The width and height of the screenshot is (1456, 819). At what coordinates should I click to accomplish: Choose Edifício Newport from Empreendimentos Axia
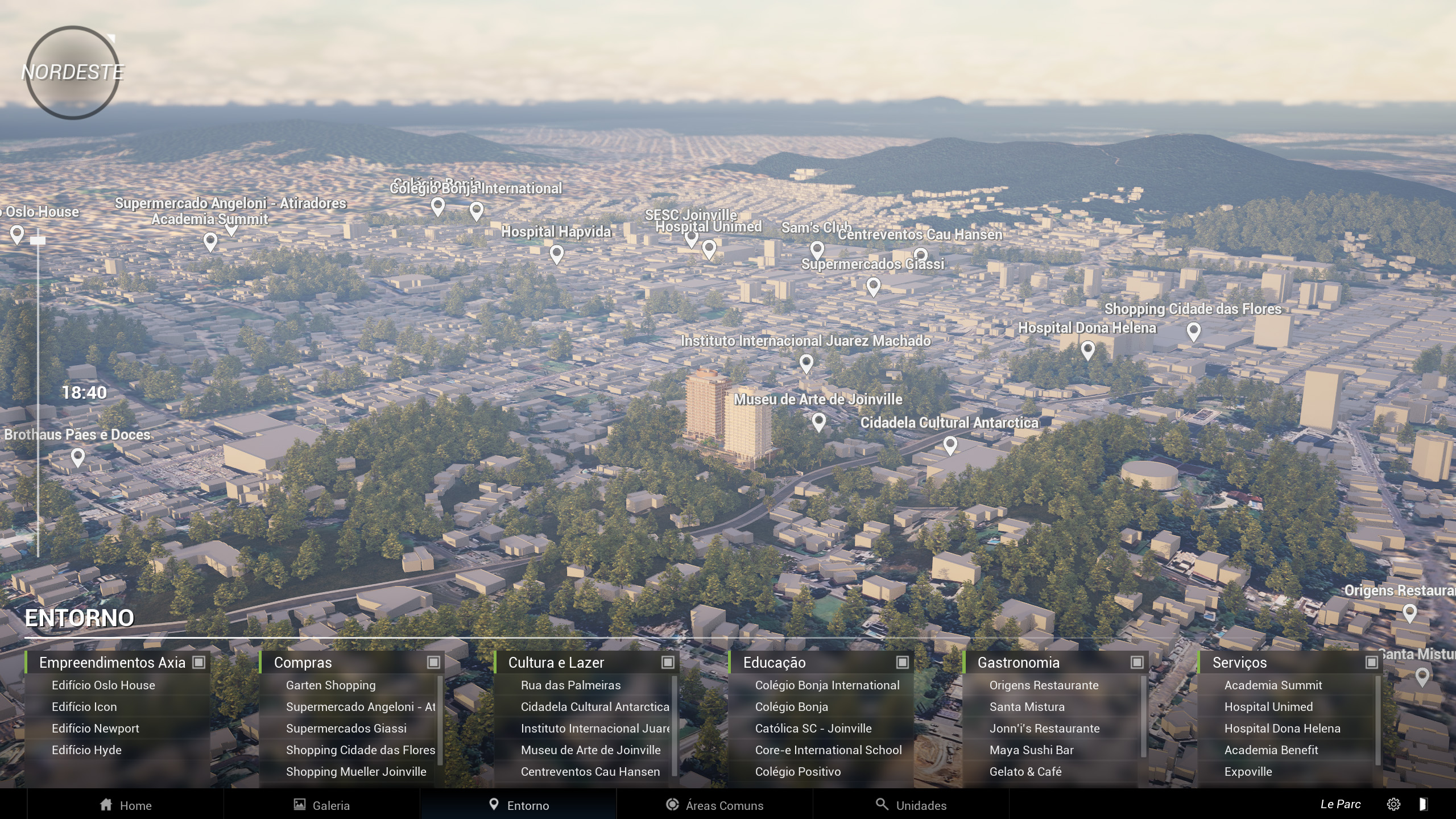coord(118,728)
